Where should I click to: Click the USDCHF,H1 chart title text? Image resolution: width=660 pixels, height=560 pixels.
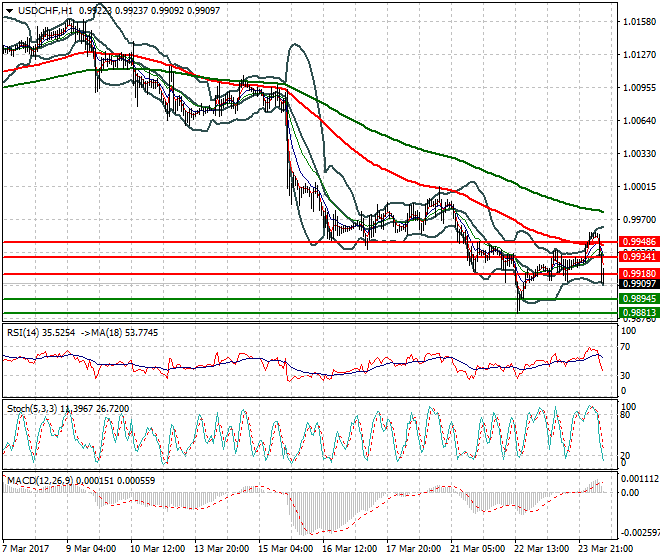click(x=45, y=11)
